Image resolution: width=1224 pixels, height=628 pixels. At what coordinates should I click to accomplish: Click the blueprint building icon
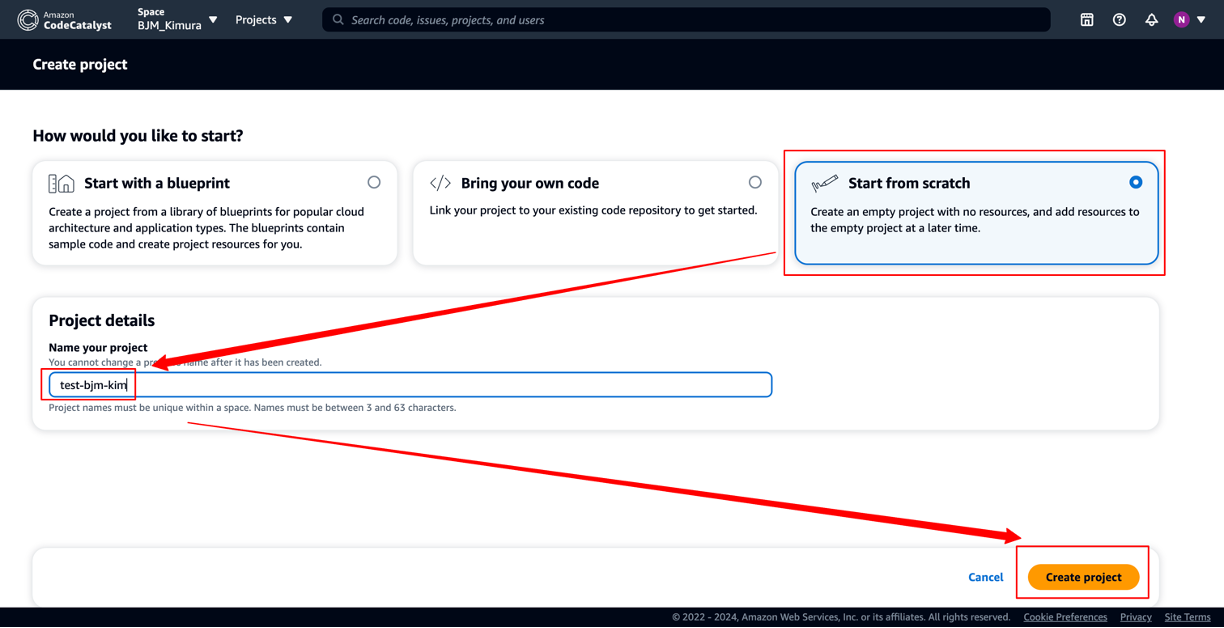pyautogui.click(x=61, y=184)
